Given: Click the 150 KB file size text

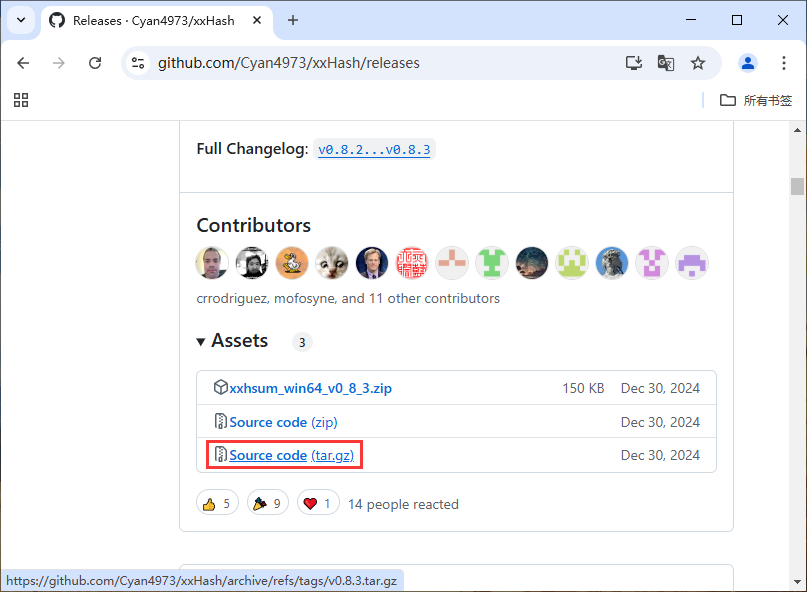Looking at the screenshot, I should 583,388.
